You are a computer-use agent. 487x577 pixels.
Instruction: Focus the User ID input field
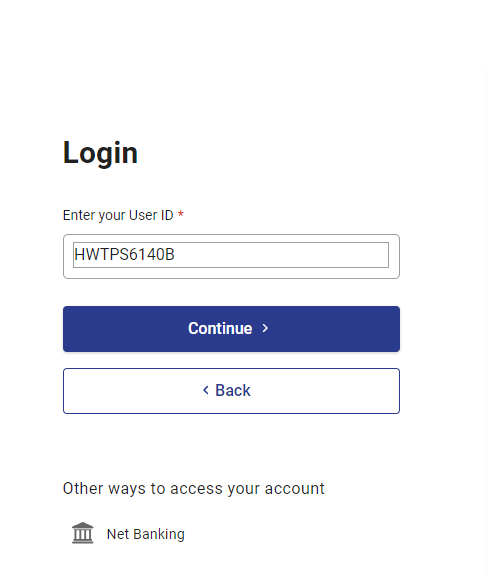pyautogui.click(x=231, y=255)
